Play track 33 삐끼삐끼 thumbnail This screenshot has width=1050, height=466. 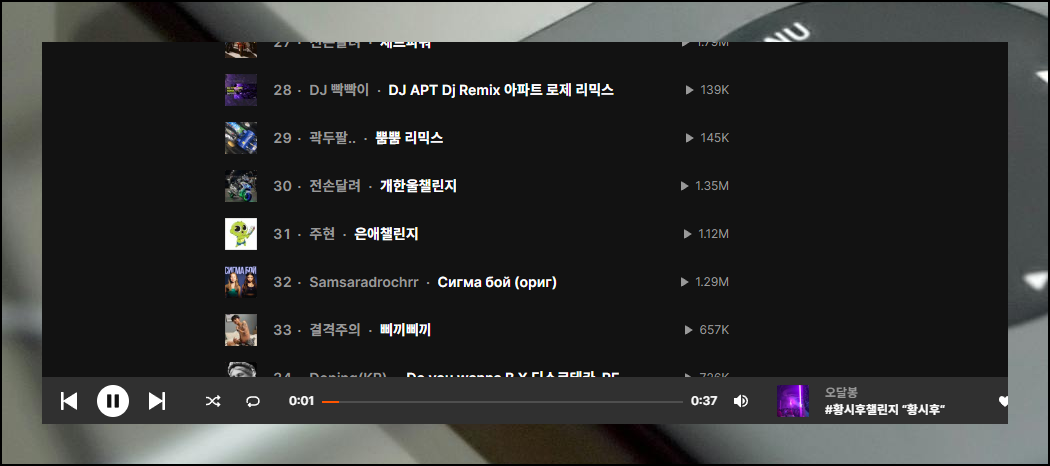241,330
